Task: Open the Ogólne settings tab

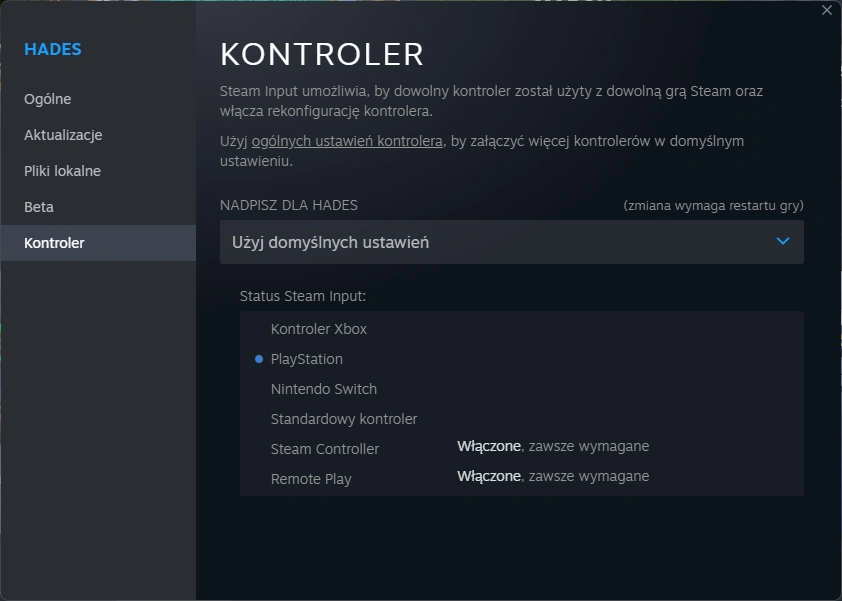Action: coord(98,99)
